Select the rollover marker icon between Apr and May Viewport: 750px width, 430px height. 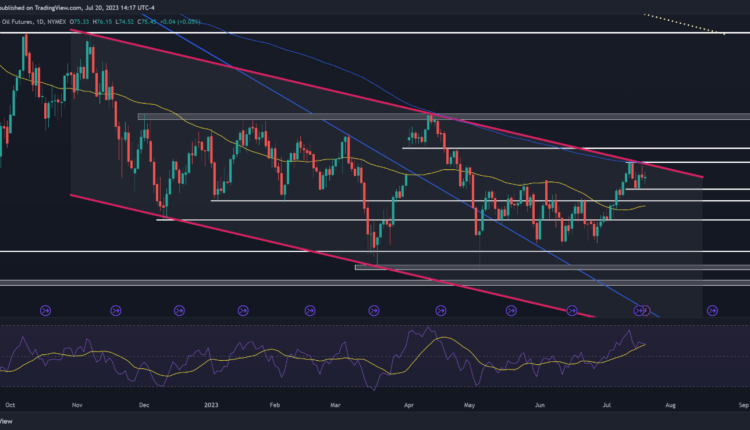[440, 310]
